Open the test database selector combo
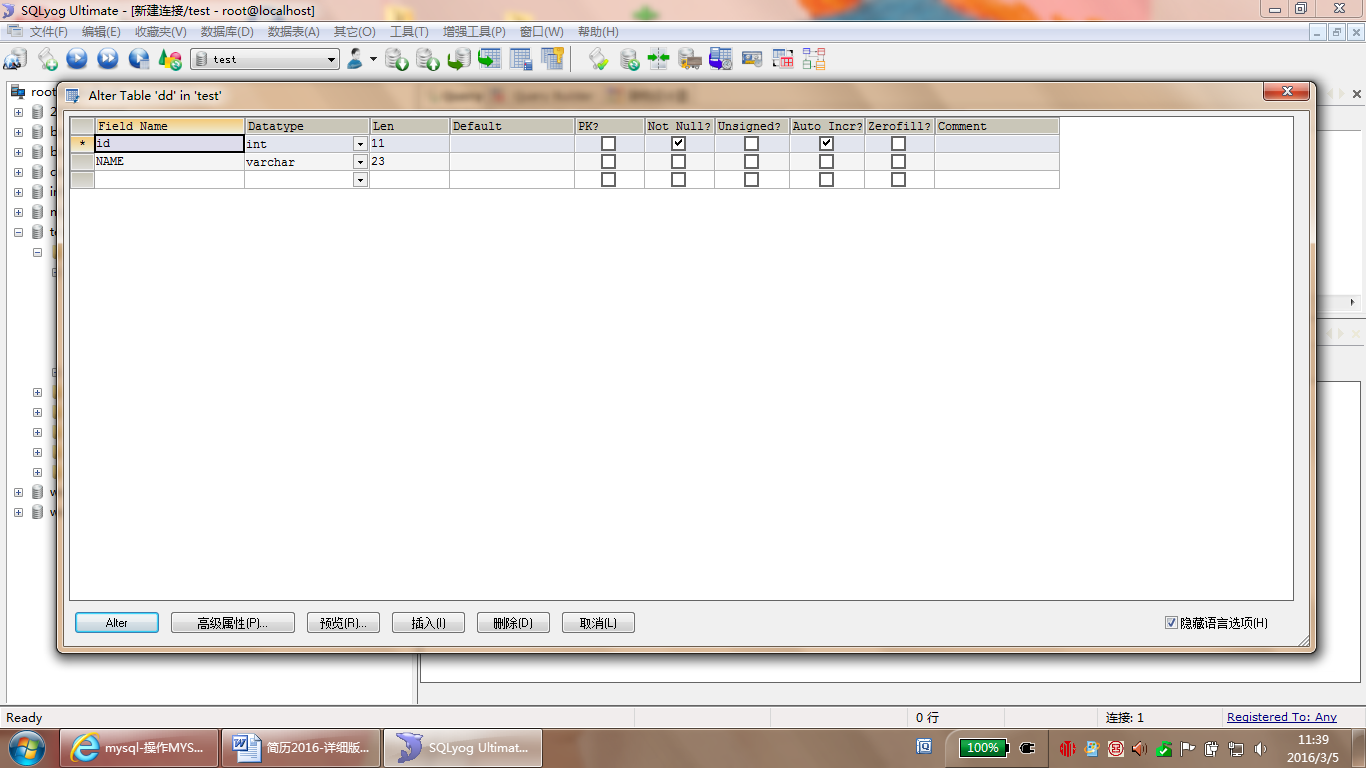 pyautogui.click(x=265, y=59)
